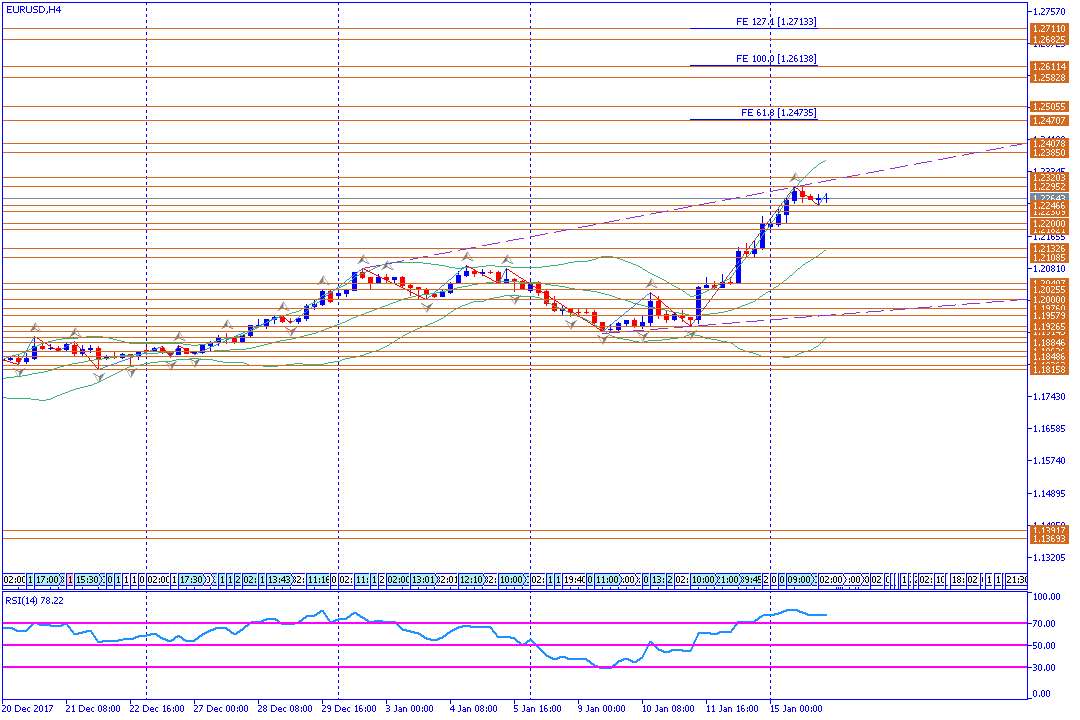Click the RSI scale value 70.00
The image size is (1080, 720).
tap(1044, 624)
